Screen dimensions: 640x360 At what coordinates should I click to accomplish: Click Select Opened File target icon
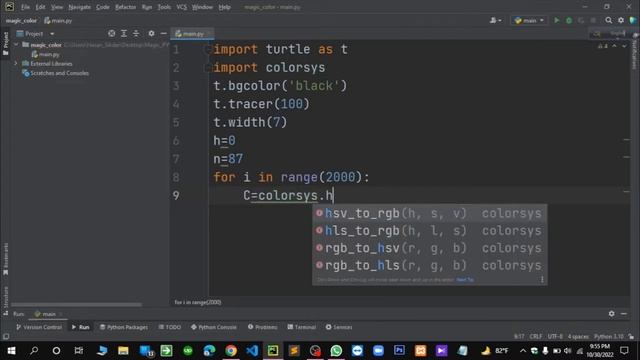tap(111, 33)
